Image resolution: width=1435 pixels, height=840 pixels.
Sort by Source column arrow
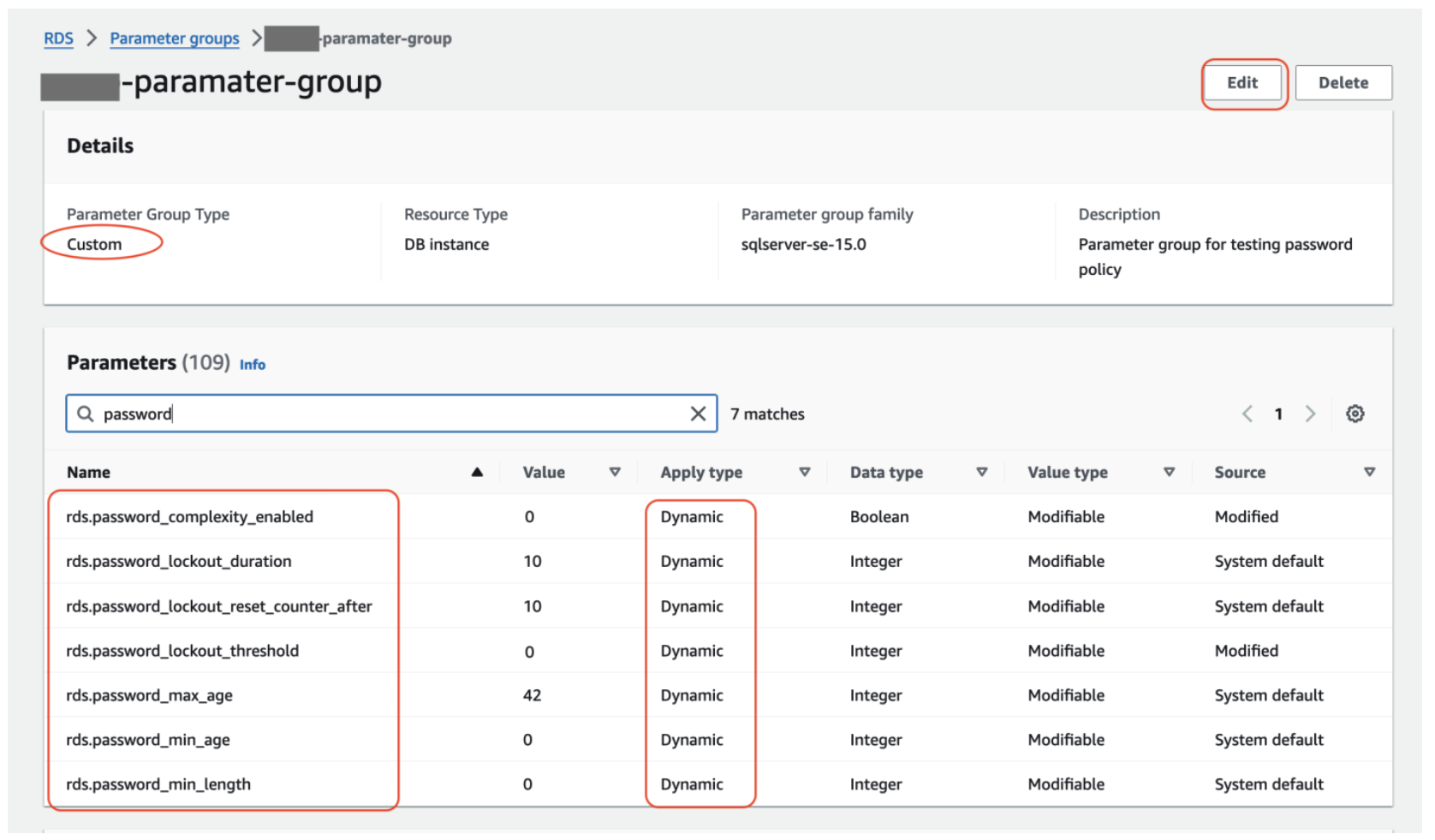click(x=1369, y=472)
